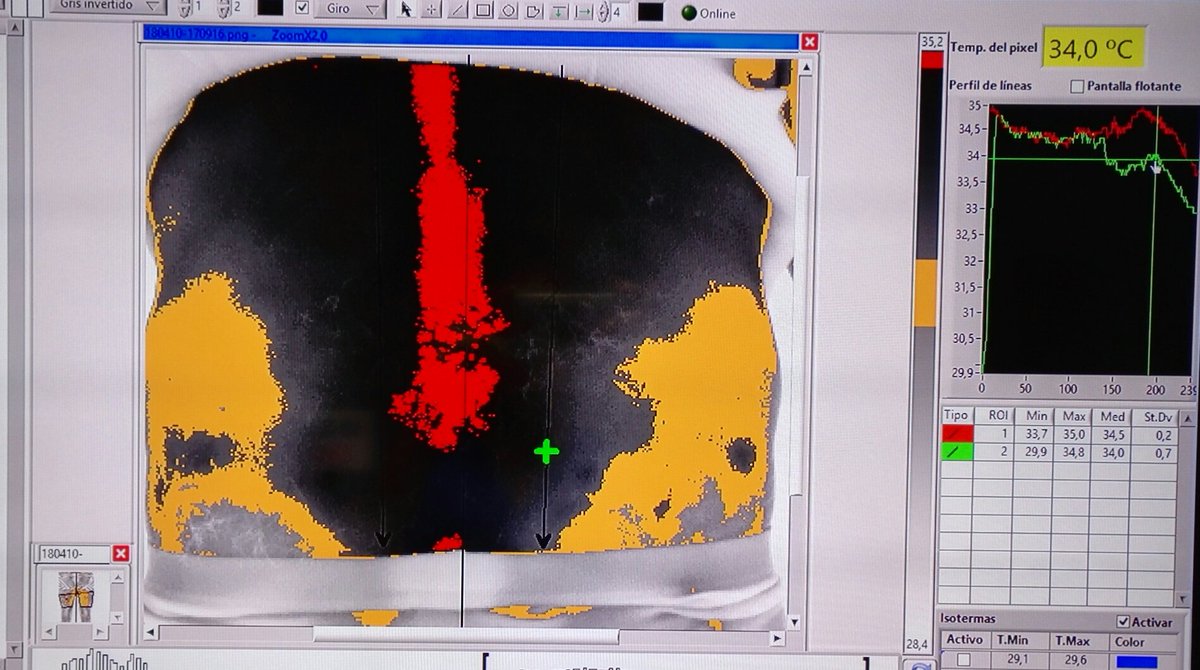
Task: Select the arrow pointer tool
Action: point(406,10)
